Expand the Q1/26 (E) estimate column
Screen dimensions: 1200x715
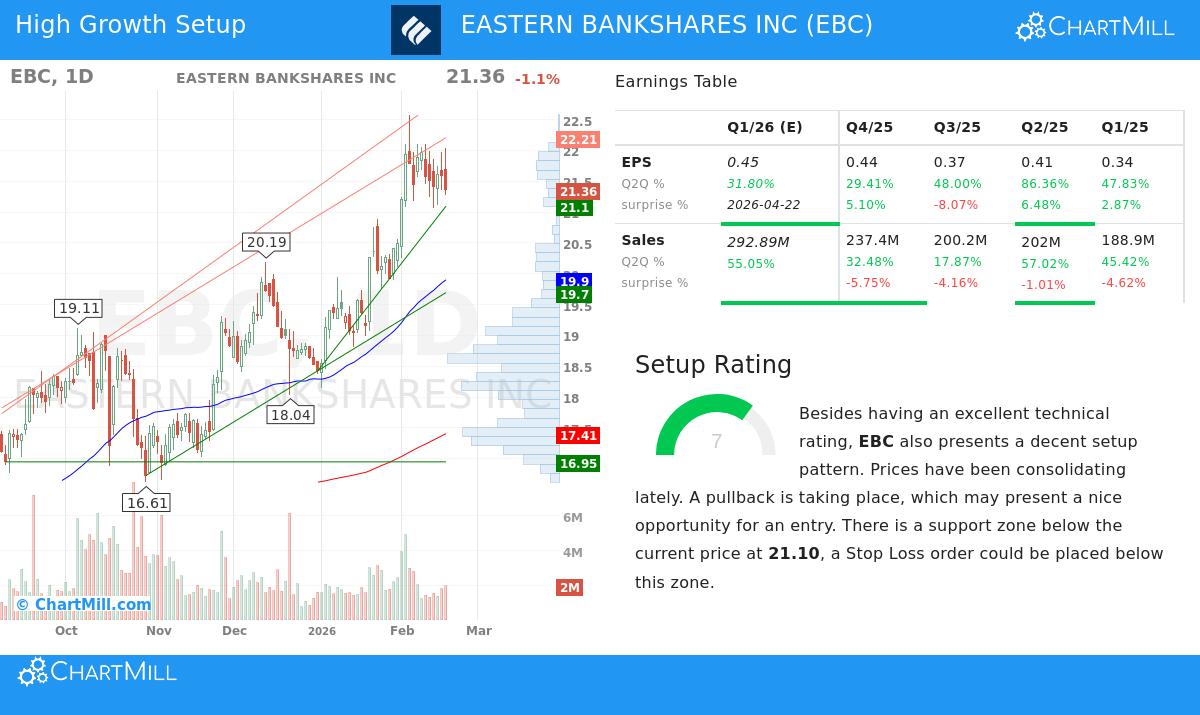(x=765, y=127)
